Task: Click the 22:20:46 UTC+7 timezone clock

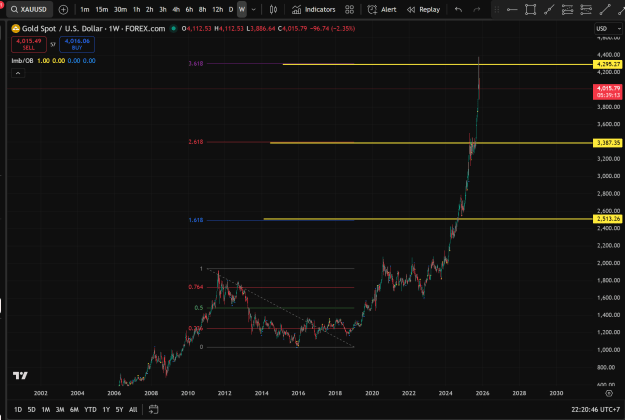Action: click(x=596, y=410)
